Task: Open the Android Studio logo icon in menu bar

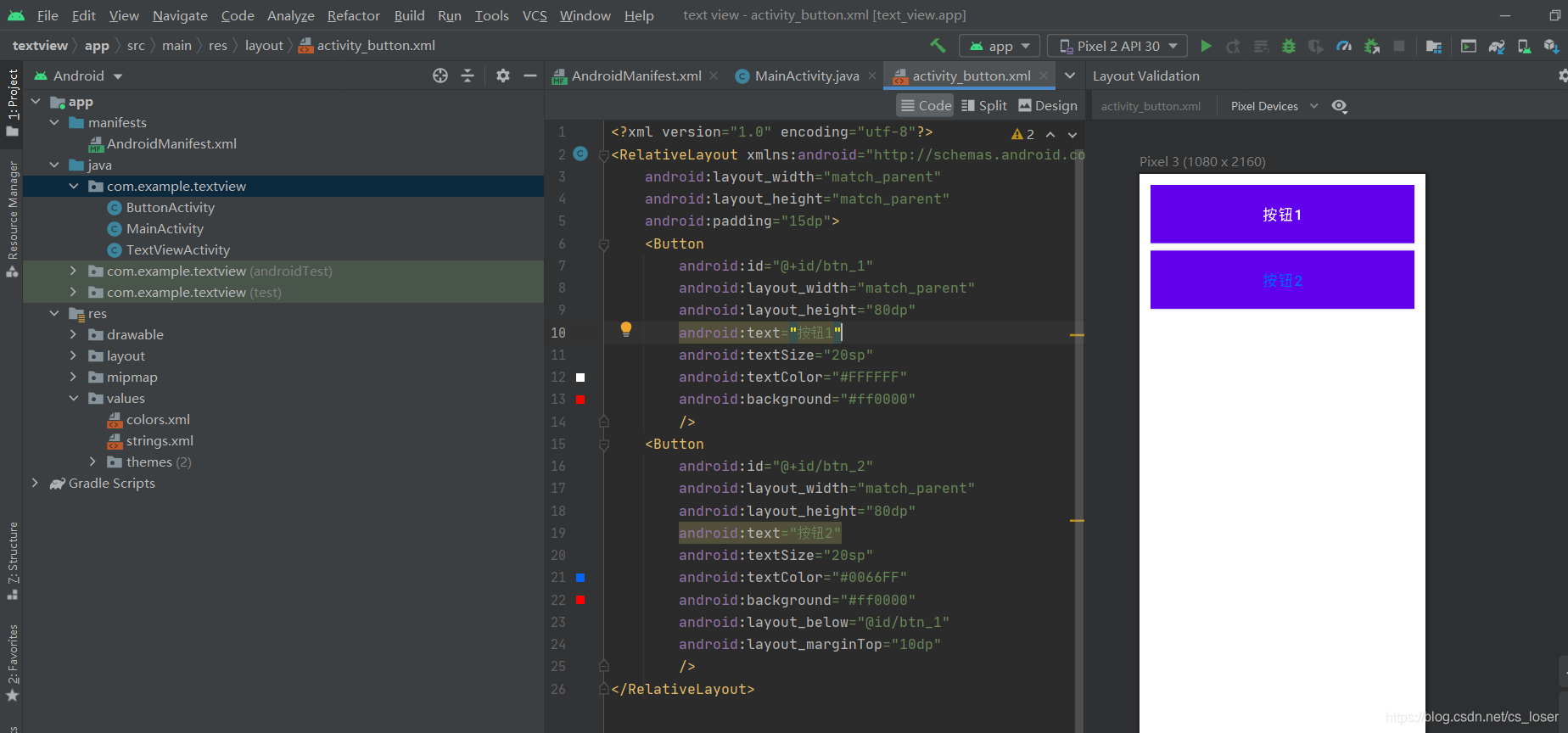Action: 16,15
